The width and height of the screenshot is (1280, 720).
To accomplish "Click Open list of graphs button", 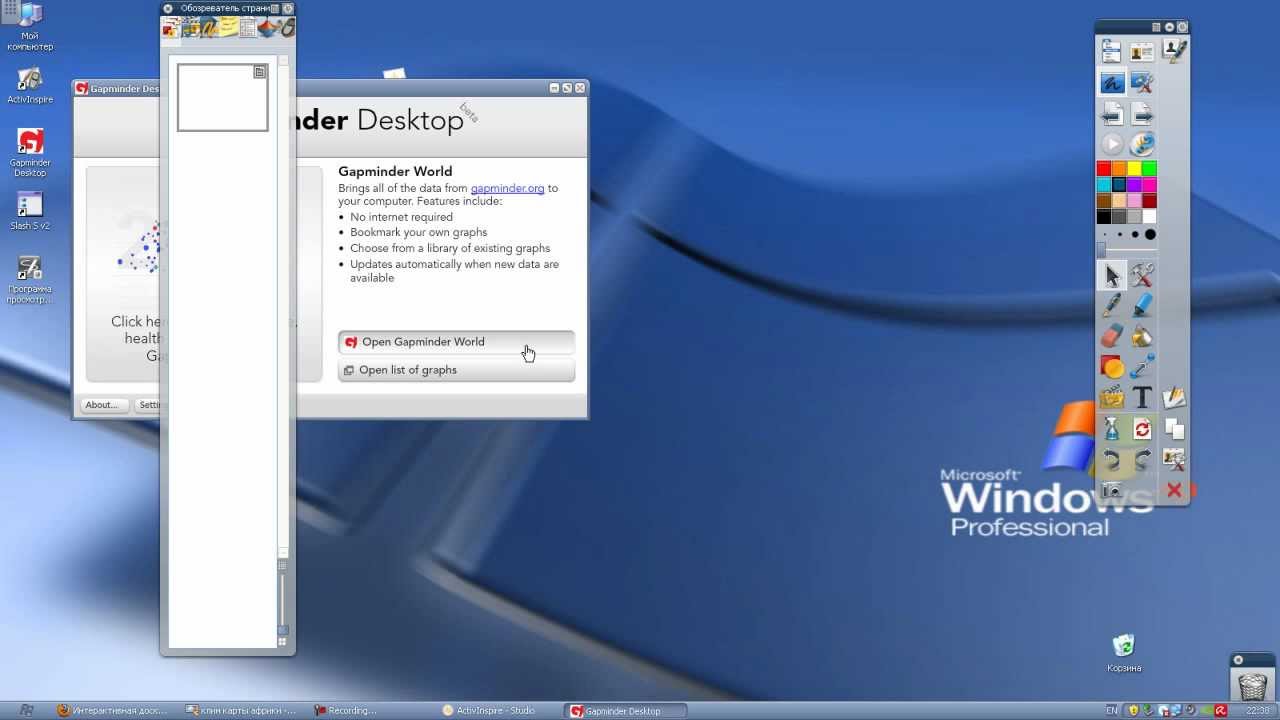I will click(x=456, y=370).
